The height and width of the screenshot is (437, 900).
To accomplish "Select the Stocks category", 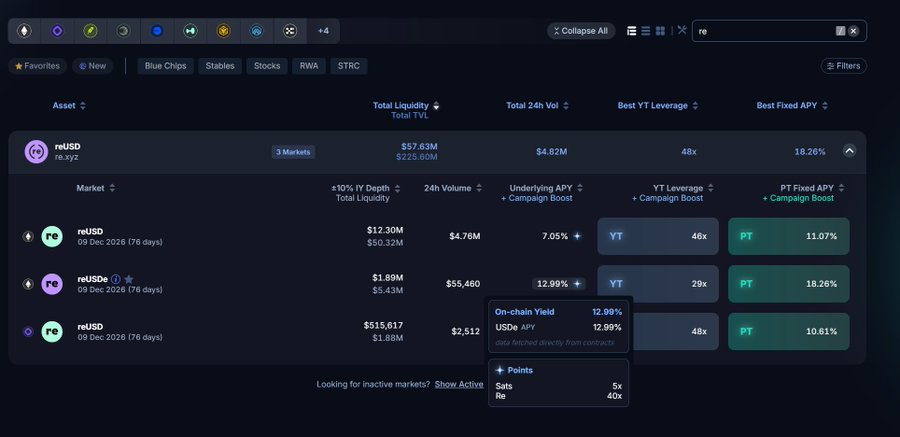I will [267, 66].
